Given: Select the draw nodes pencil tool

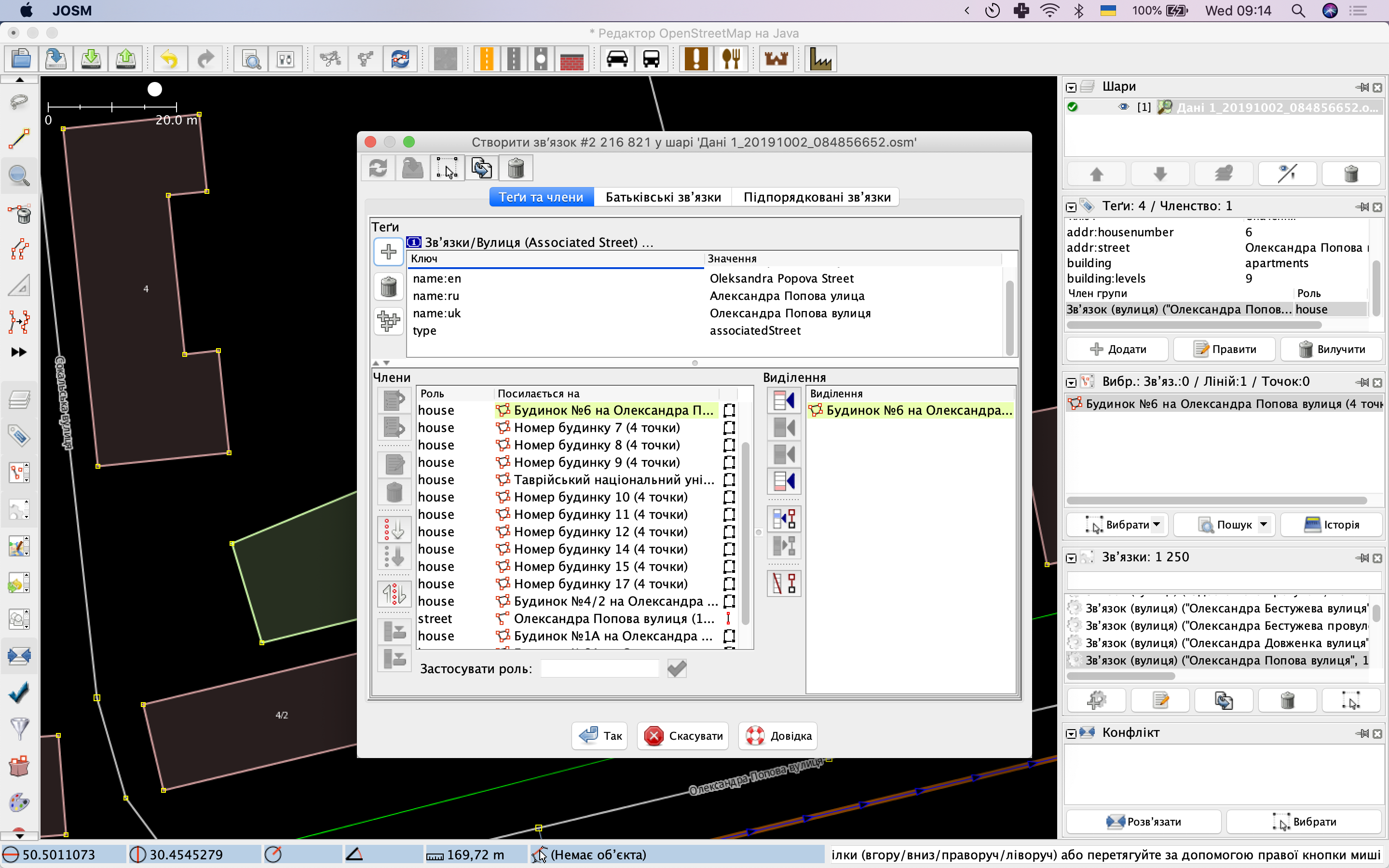Looking at the screenshot, I should click(19, 138).
